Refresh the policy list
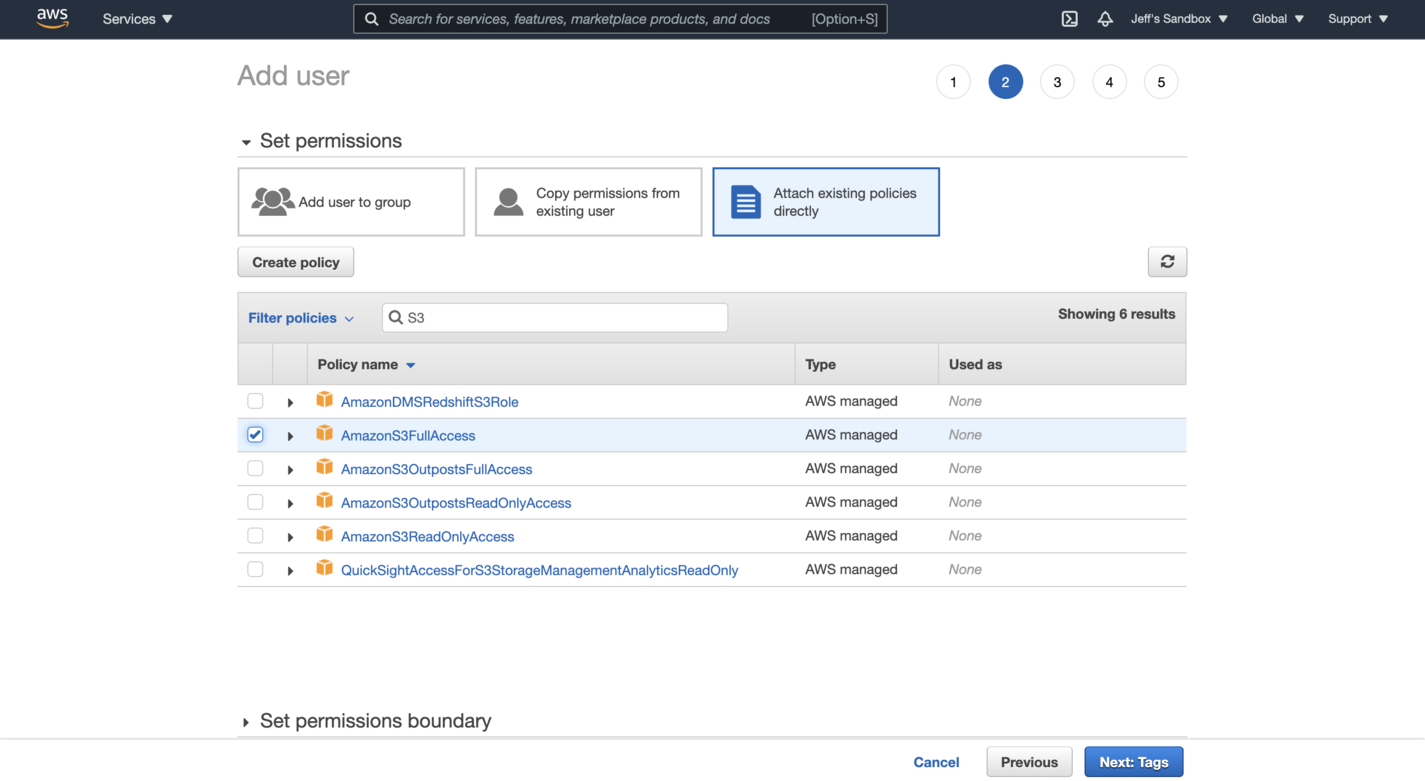Screen dimensions: 1425x781 [1167, 261]
